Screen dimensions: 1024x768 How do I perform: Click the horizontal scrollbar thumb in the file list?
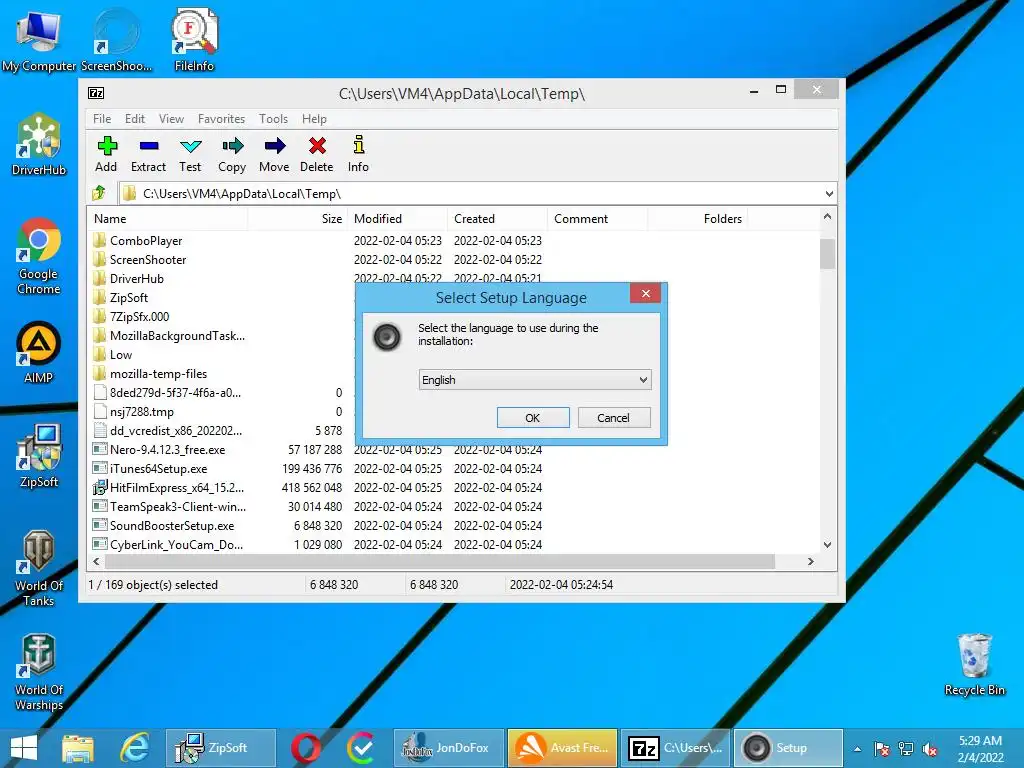(x=440, y=562)
